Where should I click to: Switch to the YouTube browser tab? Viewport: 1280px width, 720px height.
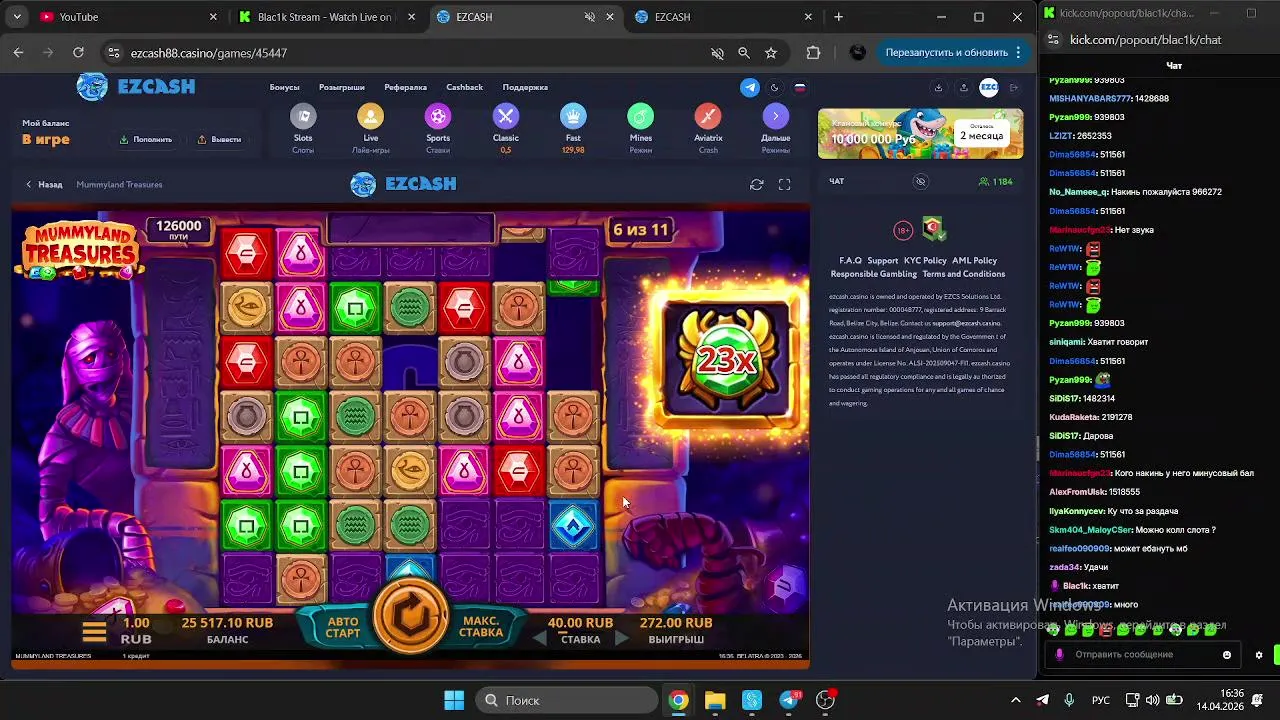(x=128, y=17)
